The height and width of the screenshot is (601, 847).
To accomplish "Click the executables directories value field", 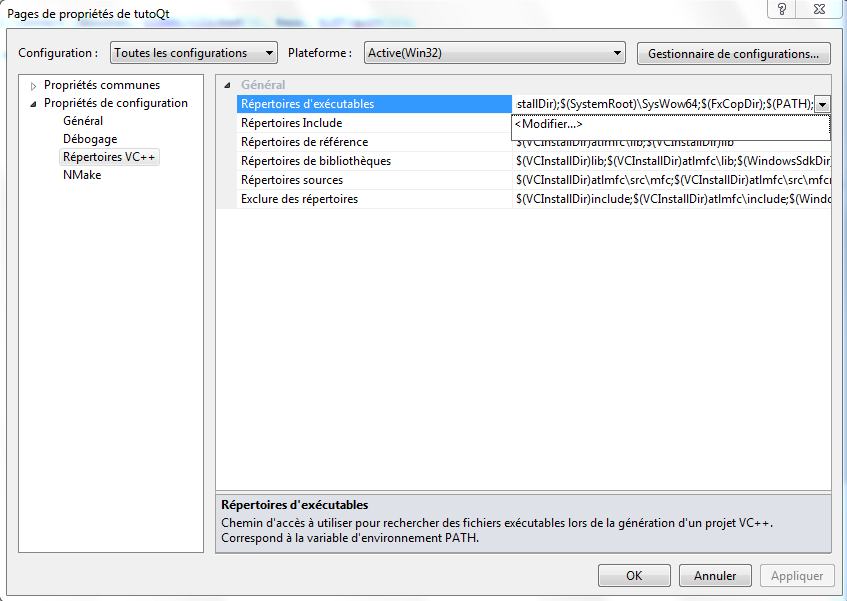I will click(x=663, y=104).
